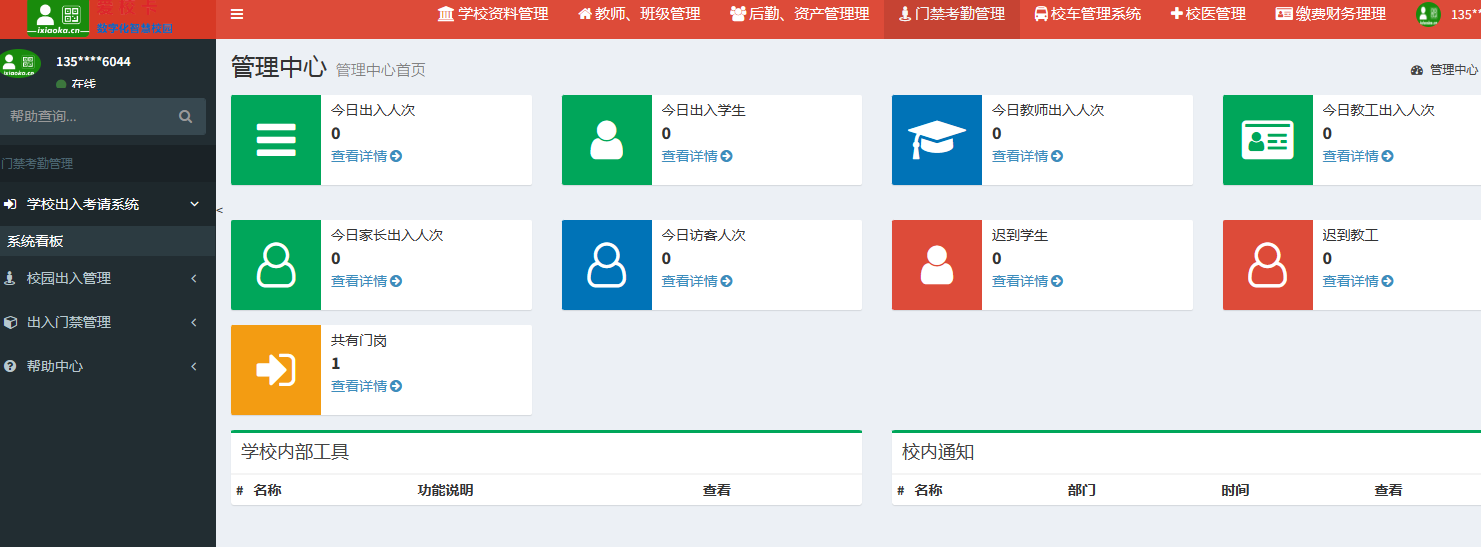
Task: Open 查看详情 under 迟到教工
Action: coord(1358,281)
